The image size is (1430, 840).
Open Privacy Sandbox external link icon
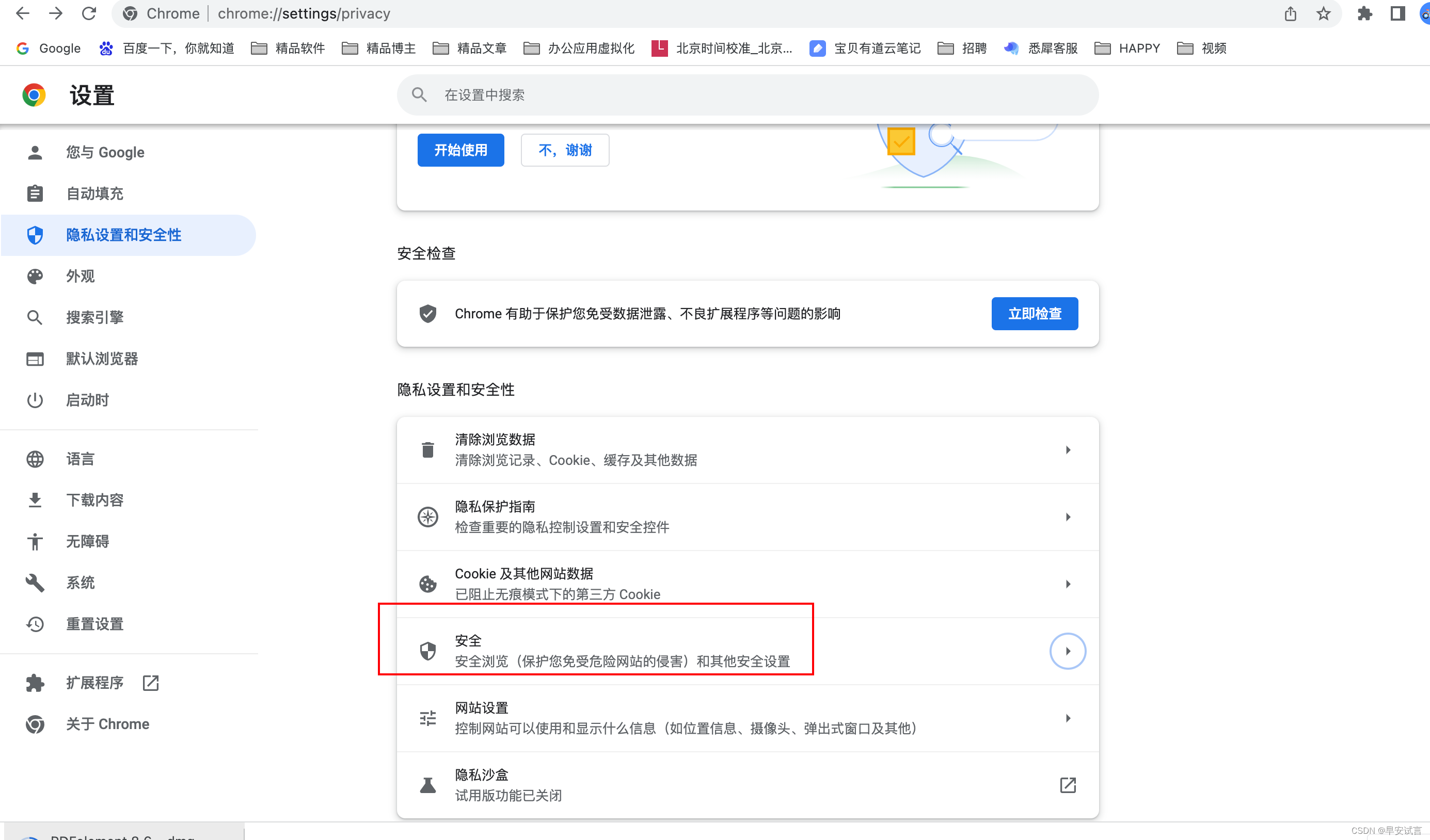click(x=1068, y=785)
